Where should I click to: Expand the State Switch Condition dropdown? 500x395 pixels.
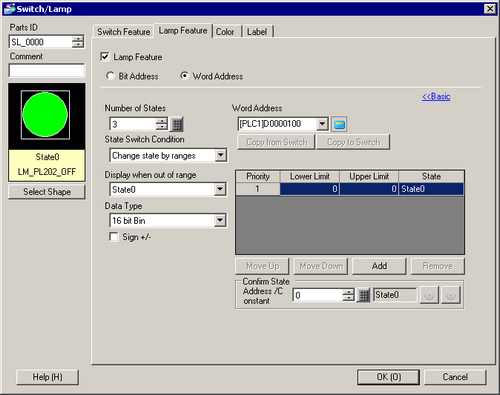pyautogui.click(x=220, y=155)
